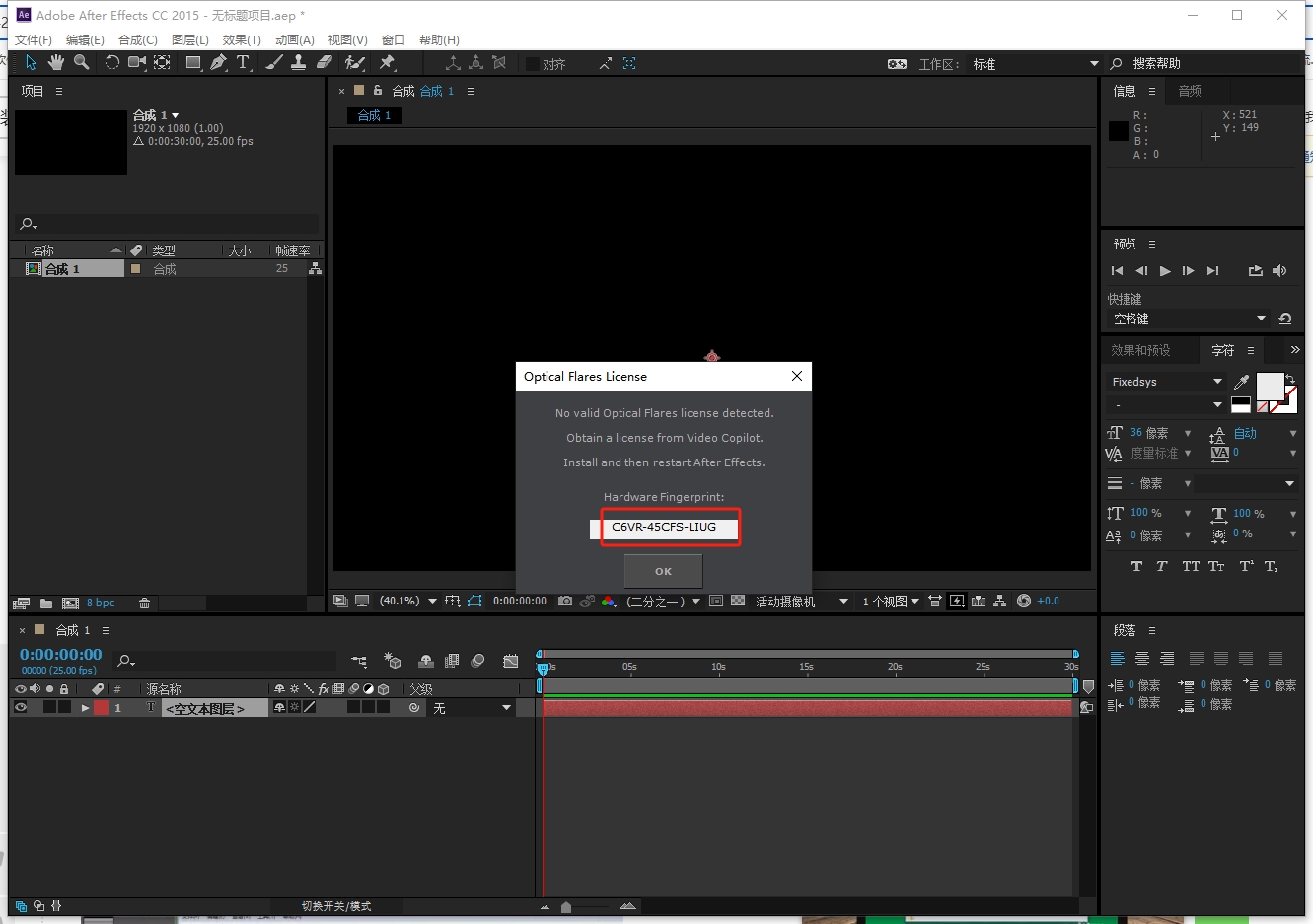The image size is (1313, 924).
Task: Click the snapshot camera icon in viewer
Action: 564,601
